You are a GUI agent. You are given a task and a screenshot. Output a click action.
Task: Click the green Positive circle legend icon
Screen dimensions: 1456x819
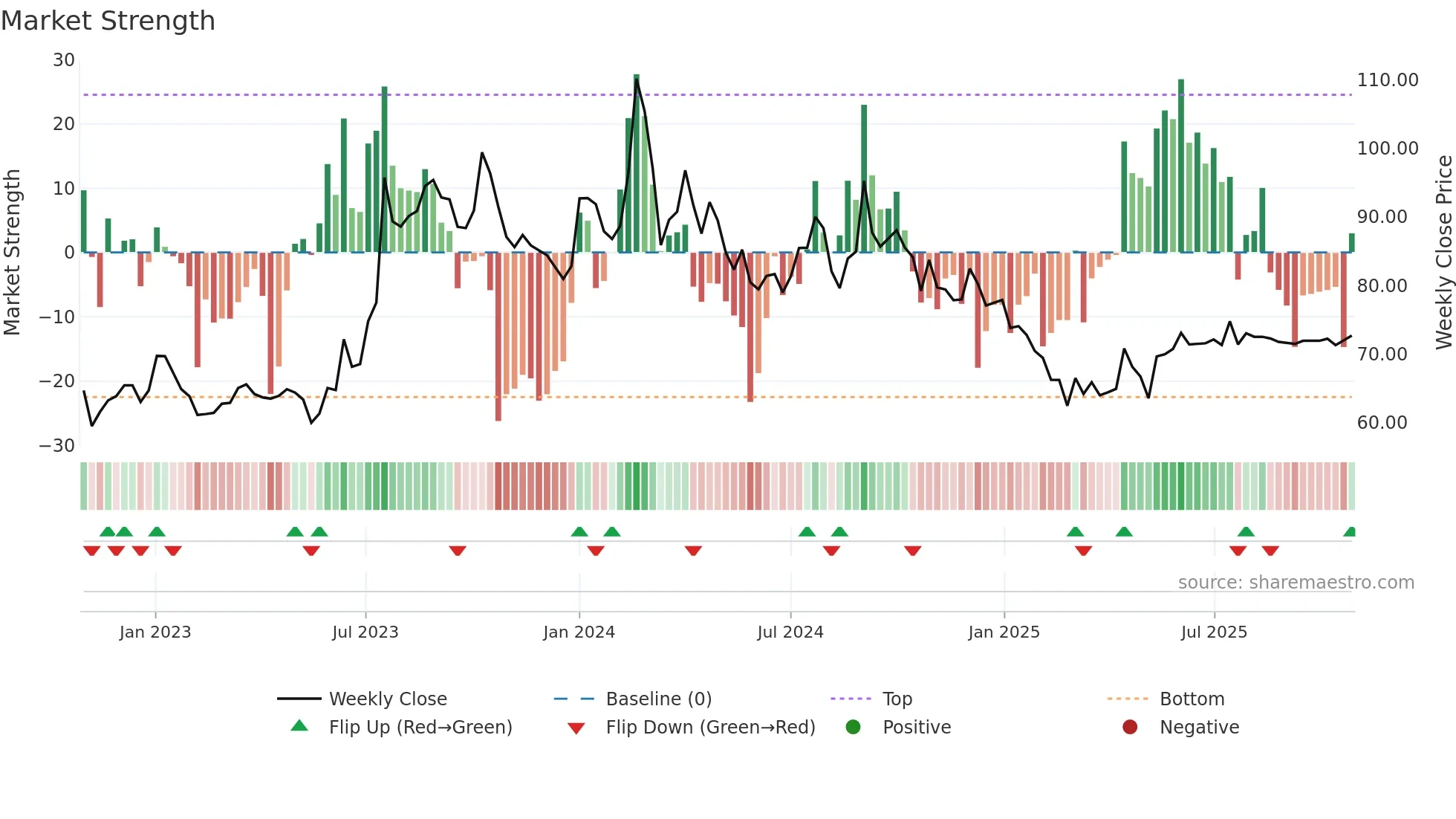tap(853, 727)
